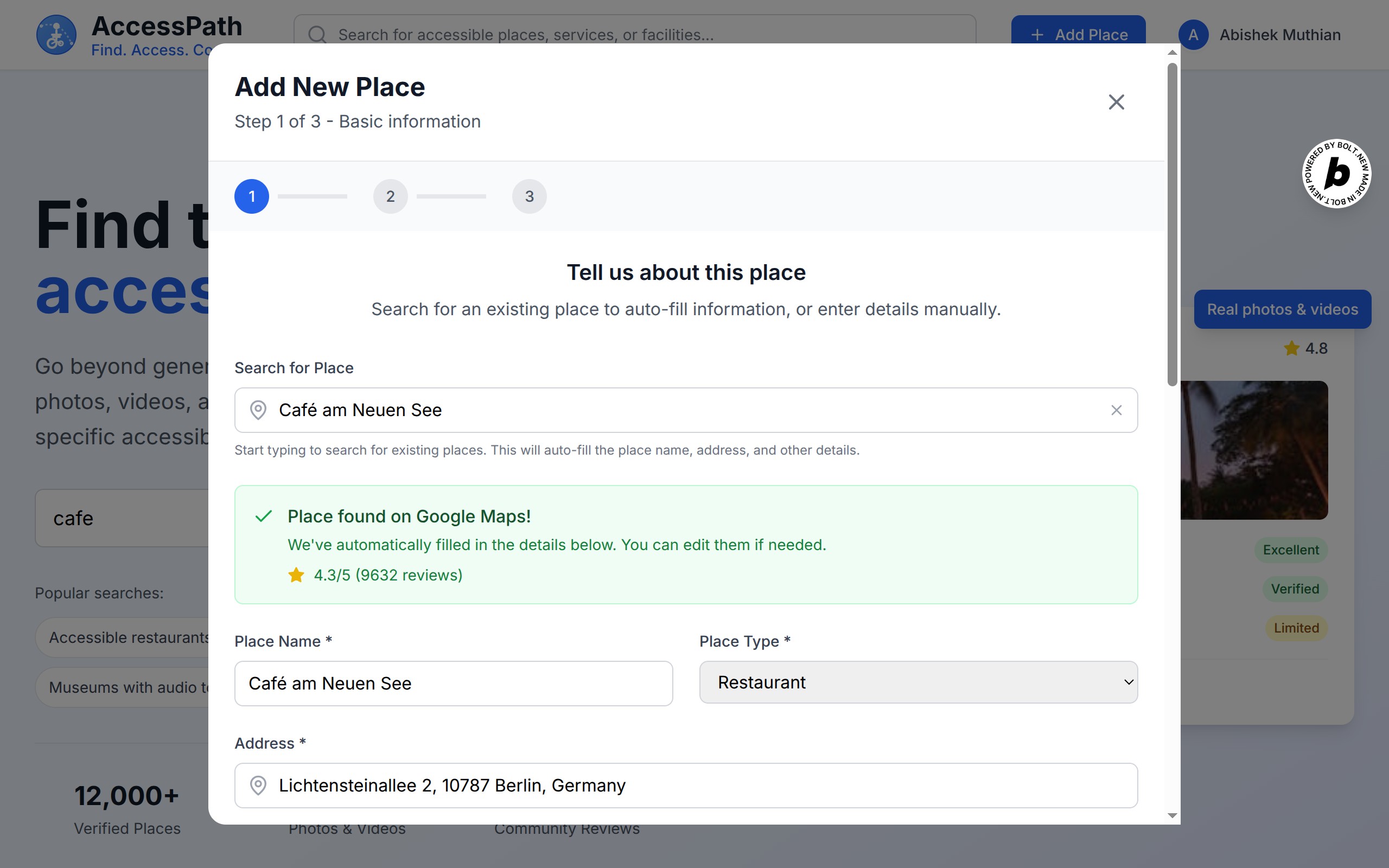Click the dialog scrollbar thumb

(x=1172, y=224)
